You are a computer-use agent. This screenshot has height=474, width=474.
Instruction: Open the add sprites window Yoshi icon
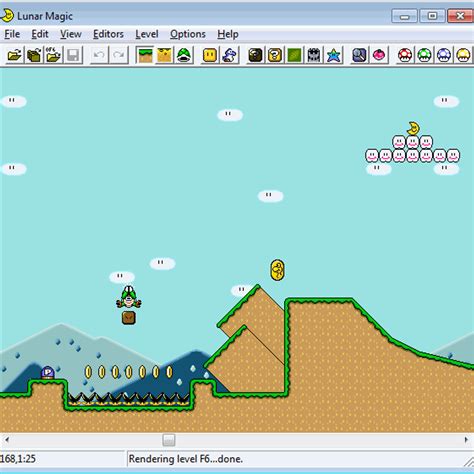tap(229, 55)
